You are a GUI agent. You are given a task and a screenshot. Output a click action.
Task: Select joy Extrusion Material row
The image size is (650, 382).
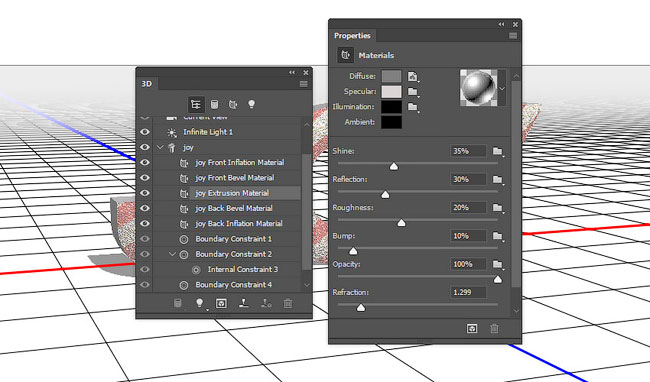[227, 193]
